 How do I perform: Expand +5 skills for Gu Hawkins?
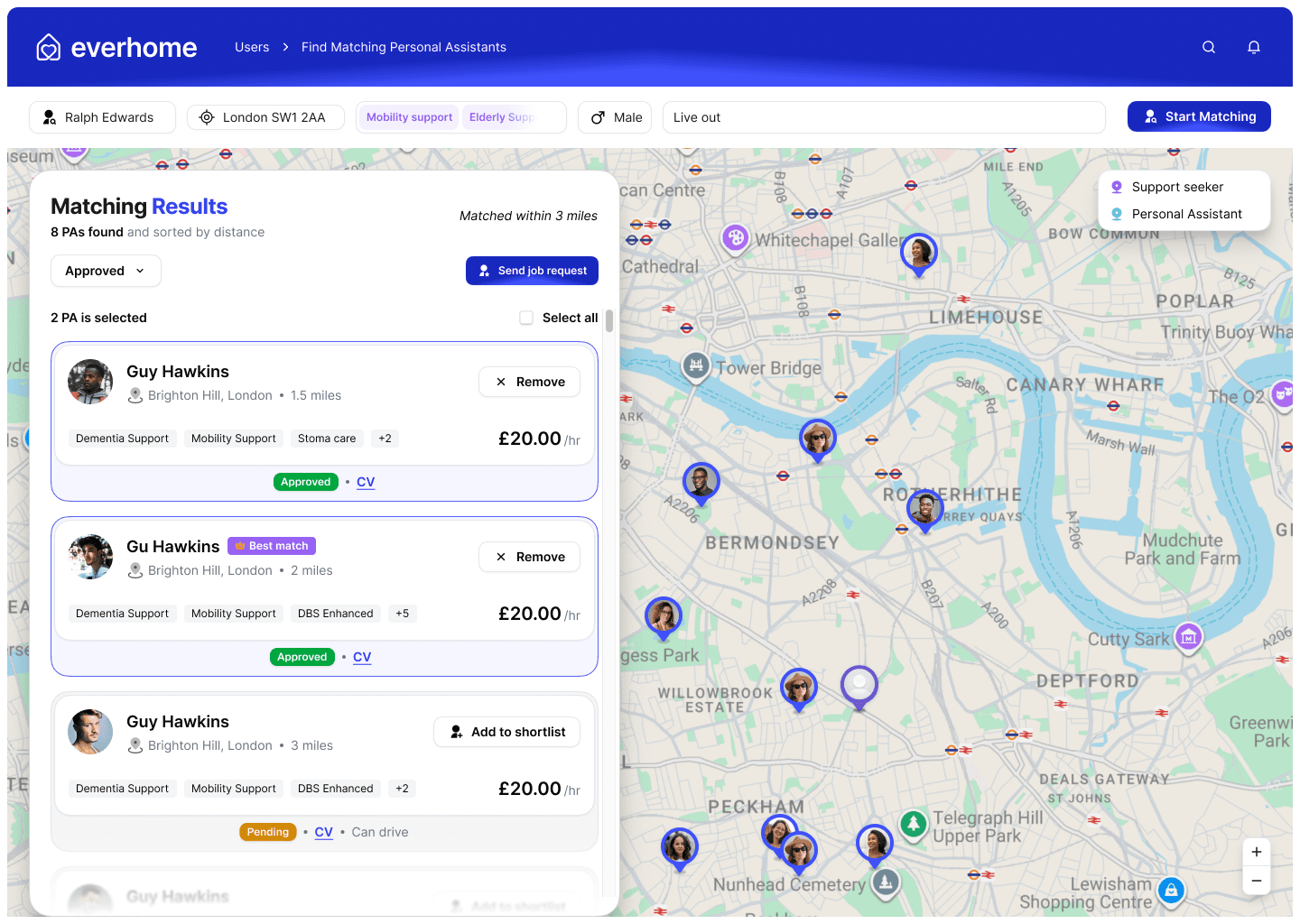403,614
